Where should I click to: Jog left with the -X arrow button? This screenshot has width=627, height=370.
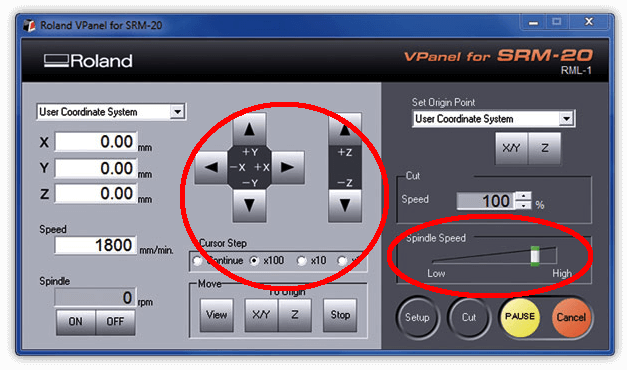click(211, 168)
